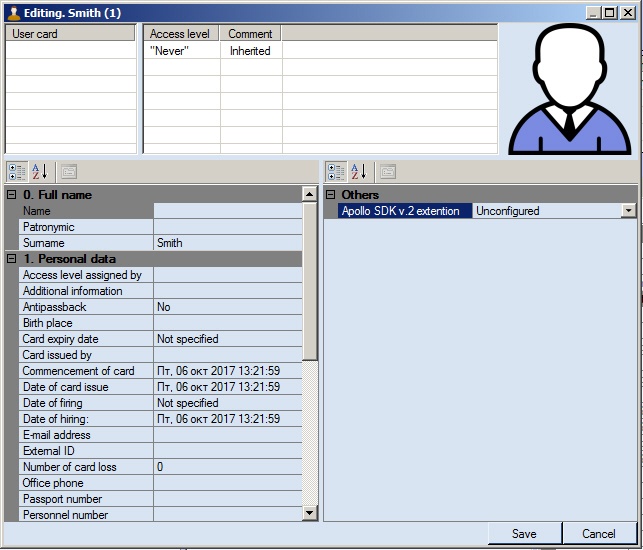Minimize the Editing Smith window

[x=592, y=13]
